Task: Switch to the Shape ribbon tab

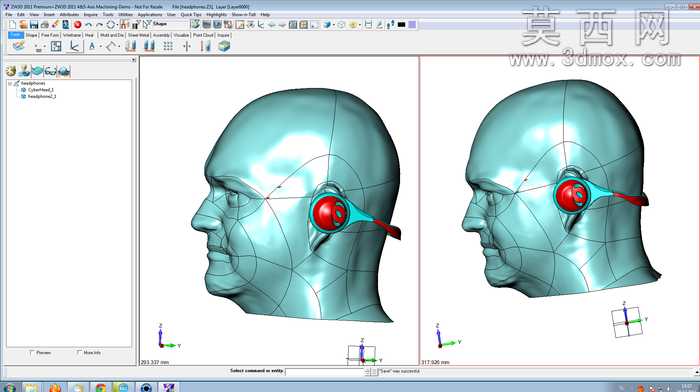Action: 31,35
